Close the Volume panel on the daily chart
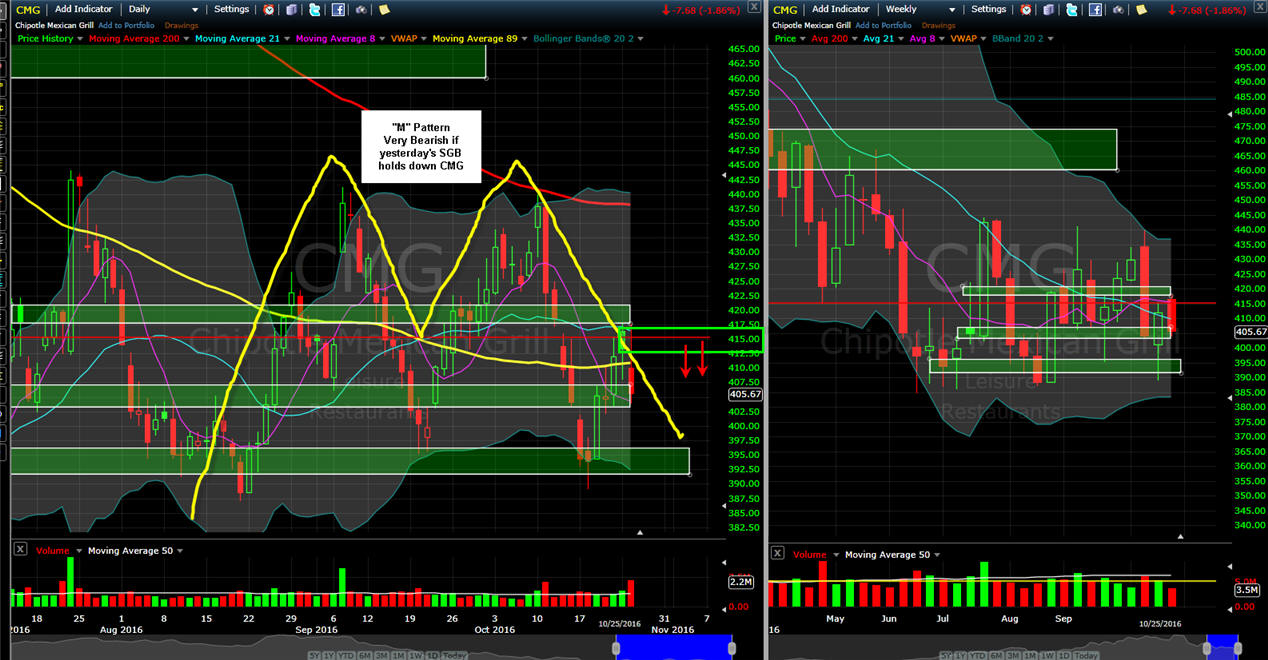This screenshot has width=1268, height=660. [20, 551]
